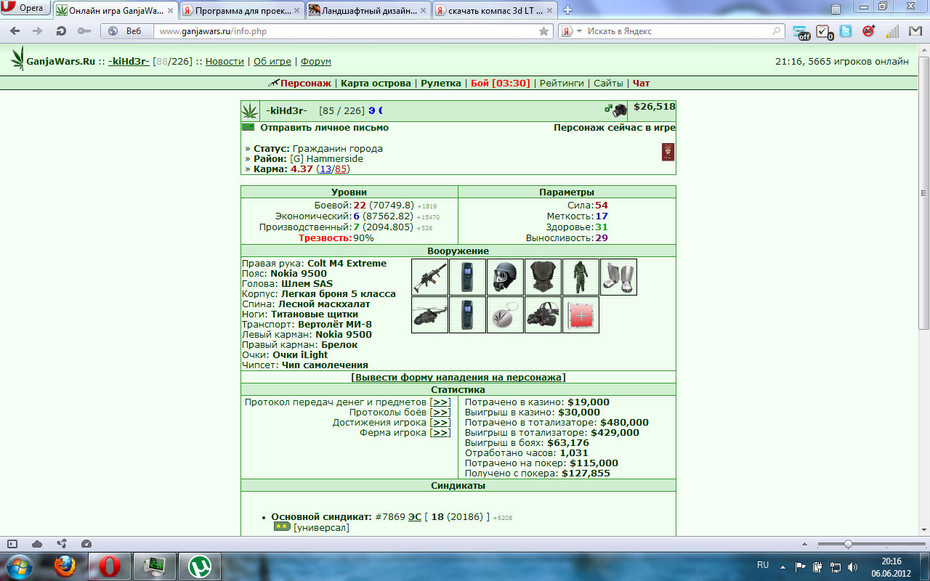This screenshot has width=930, height=581.
Task: Click the volume icon in system tray
Action: click(853, 567)
